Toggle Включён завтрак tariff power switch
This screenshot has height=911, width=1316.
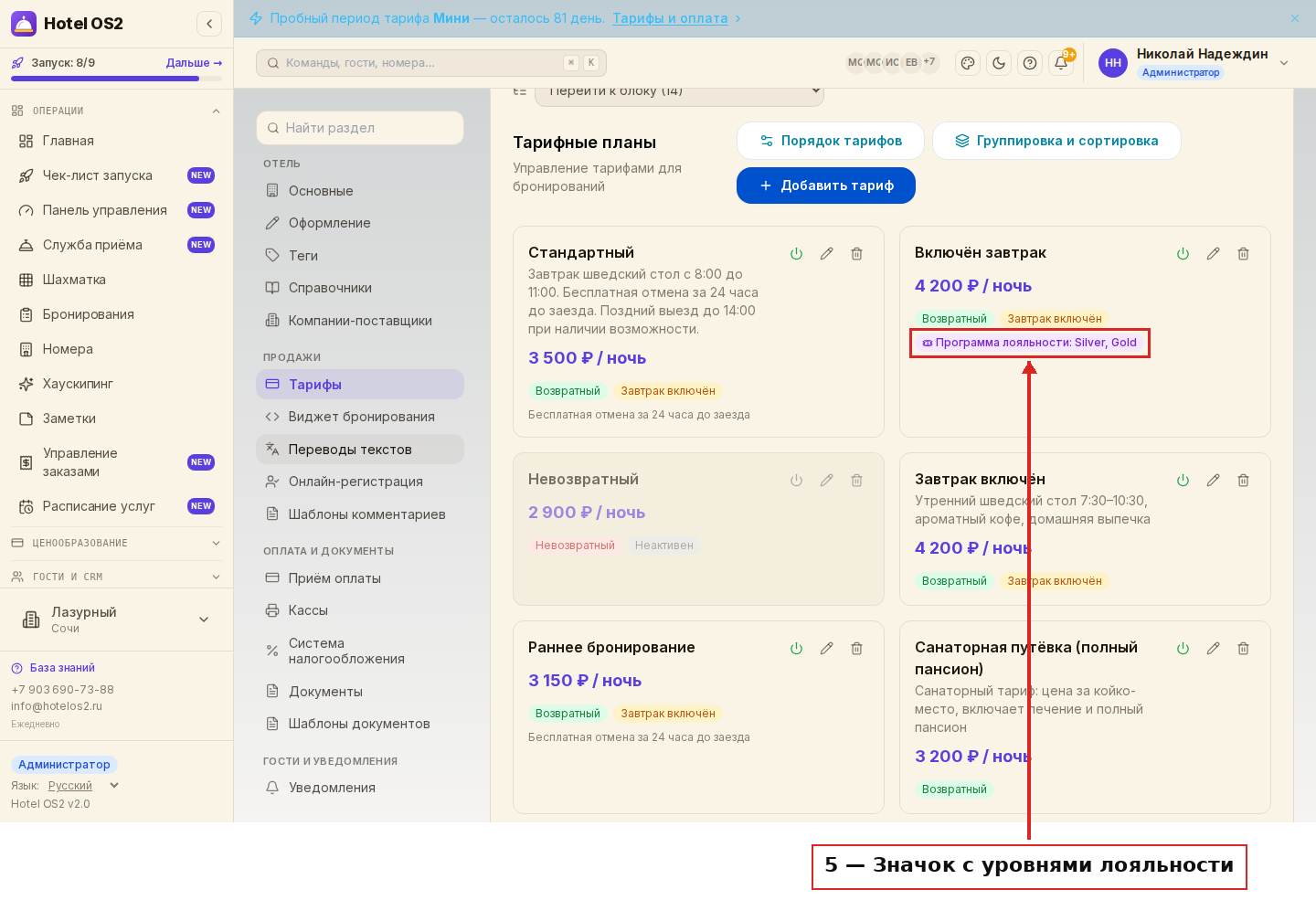coord(1183,254)
